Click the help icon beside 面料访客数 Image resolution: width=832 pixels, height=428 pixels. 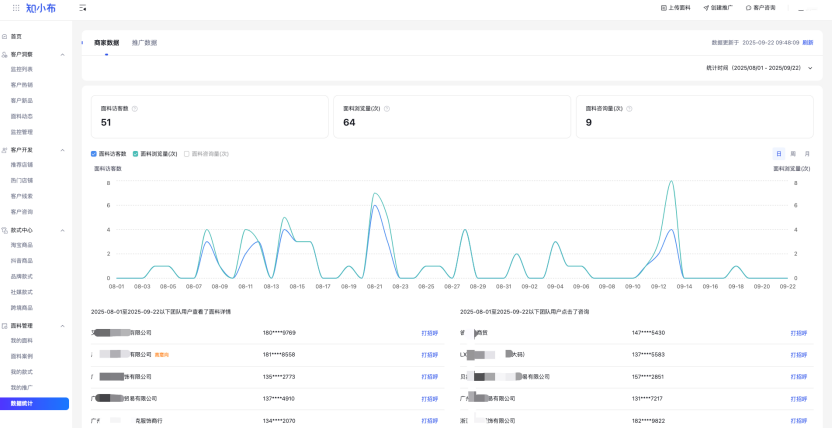[135, 109]
